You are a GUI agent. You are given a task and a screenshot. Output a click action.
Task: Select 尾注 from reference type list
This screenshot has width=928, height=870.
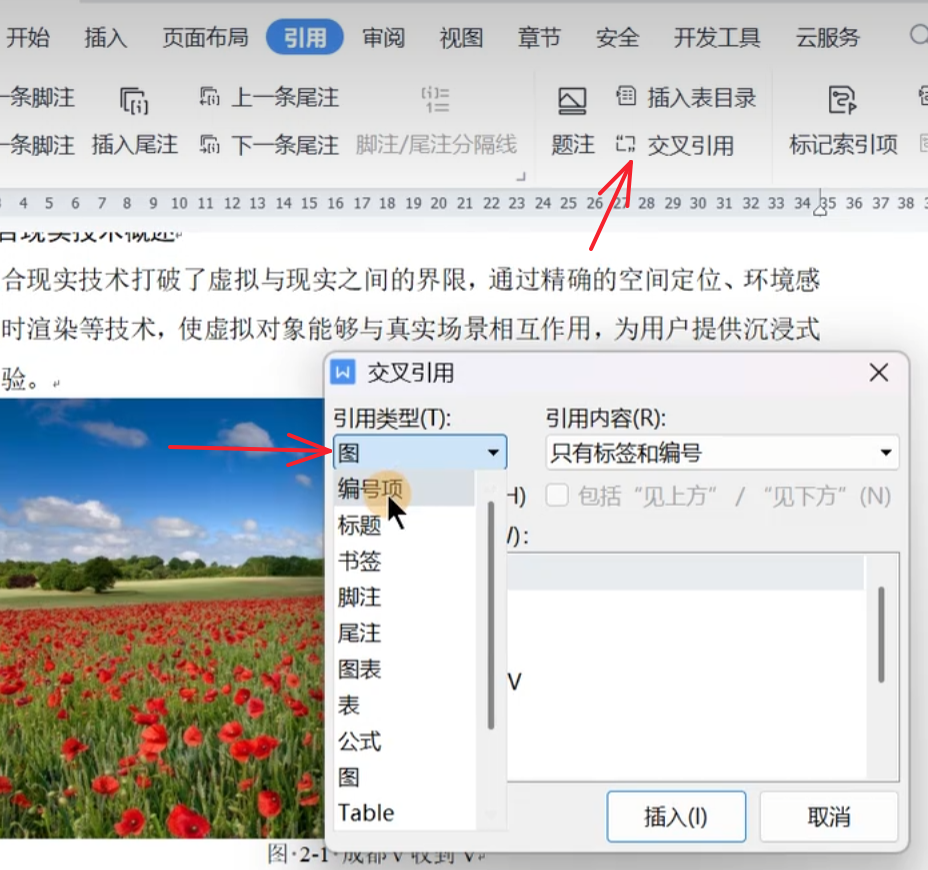404,633
